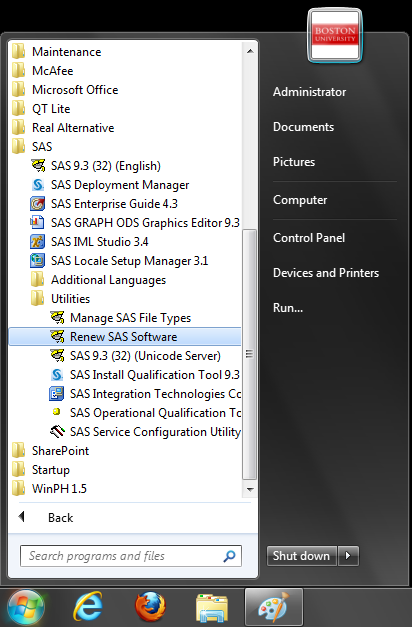Expand the Real Alternative folder
The image size is (412, 627).
point(63,128)
